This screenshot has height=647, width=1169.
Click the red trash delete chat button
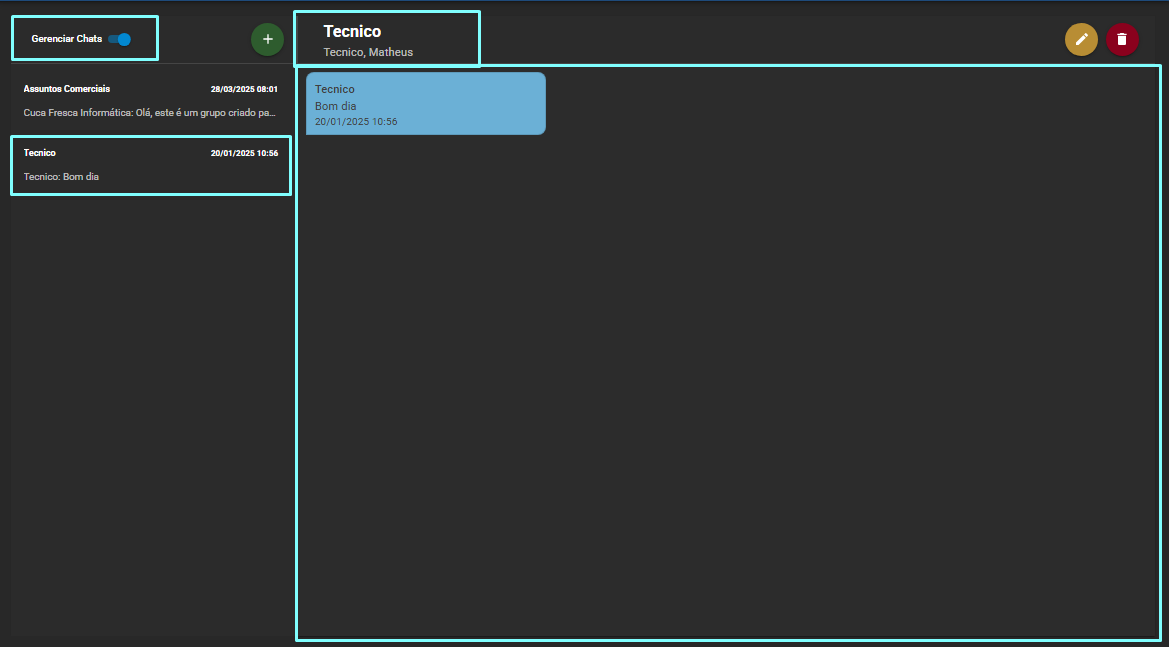click(x=1122, y=40)
